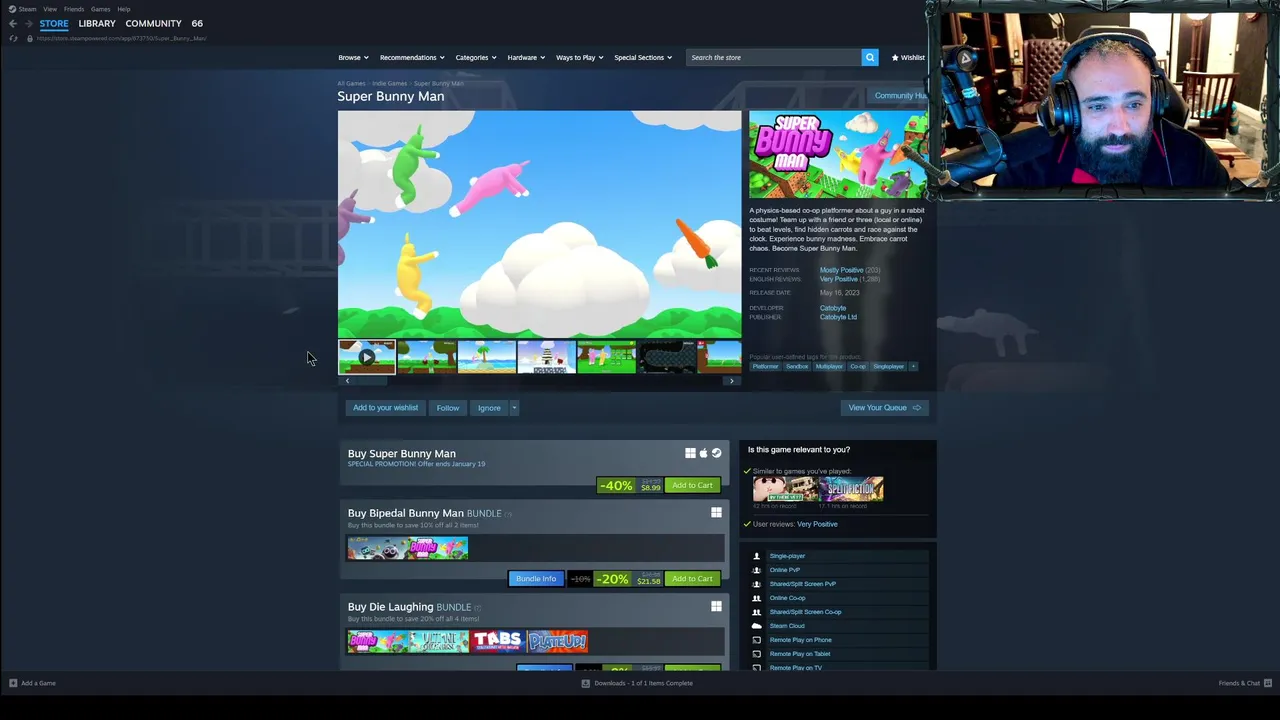Click the Follow button
1280x720 pixels.
pos(448,408)
